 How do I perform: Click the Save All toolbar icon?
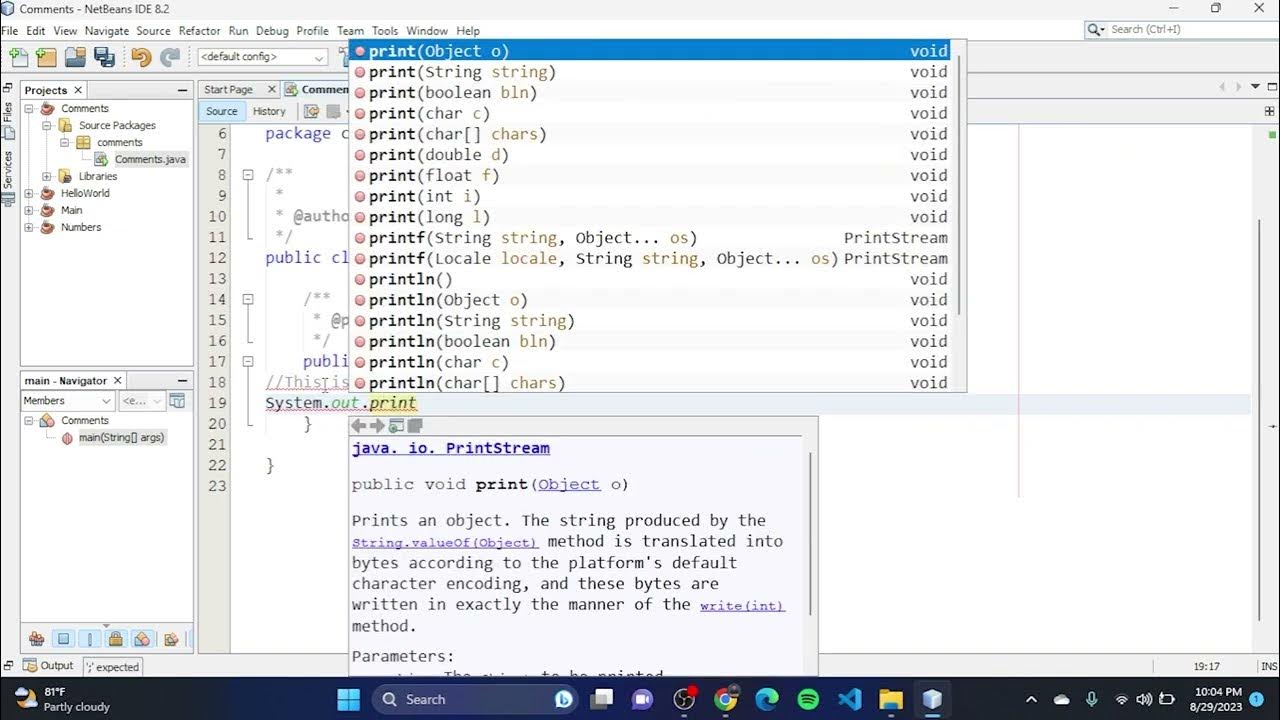coord(104,57)
